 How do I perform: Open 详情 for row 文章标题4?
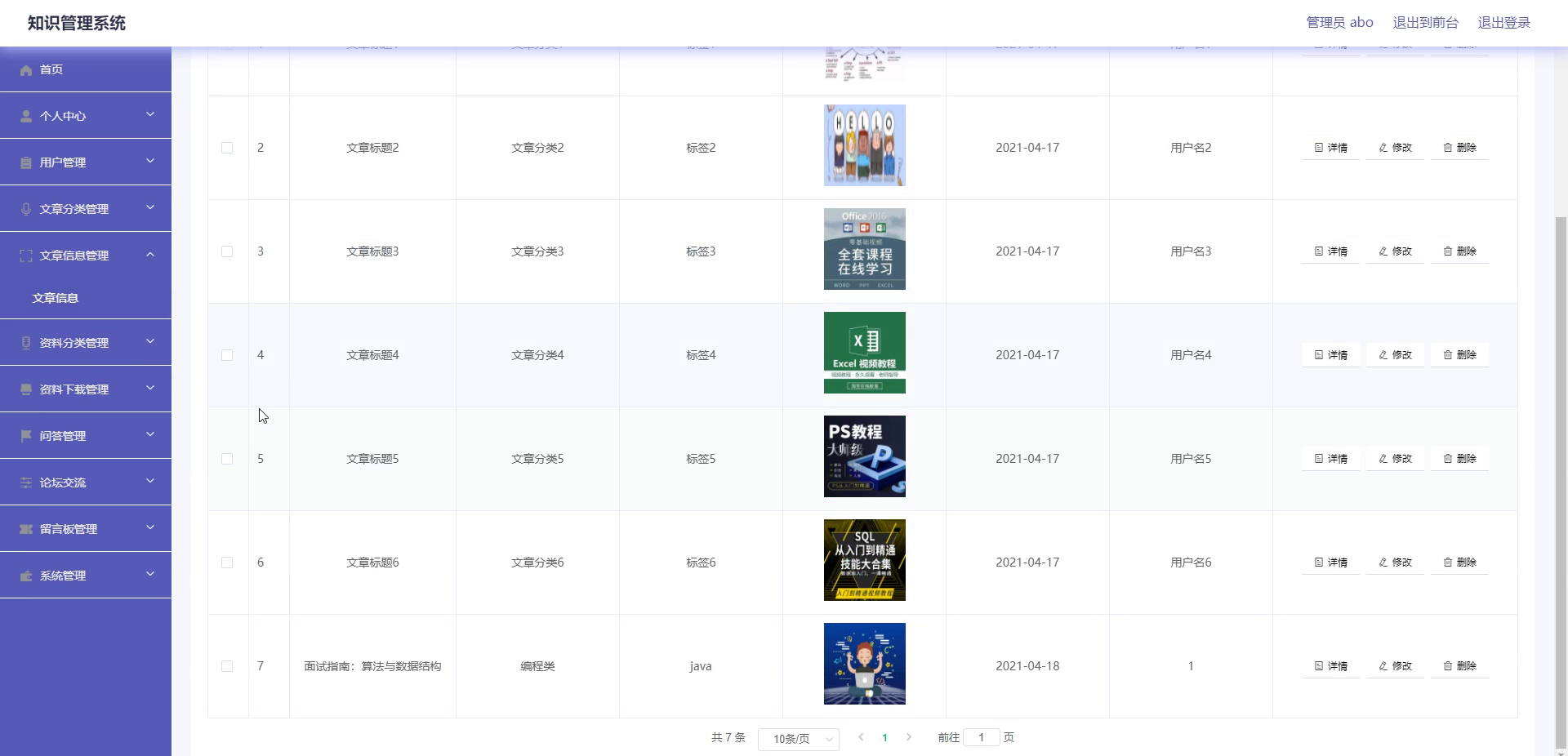tap(1330, 355)
